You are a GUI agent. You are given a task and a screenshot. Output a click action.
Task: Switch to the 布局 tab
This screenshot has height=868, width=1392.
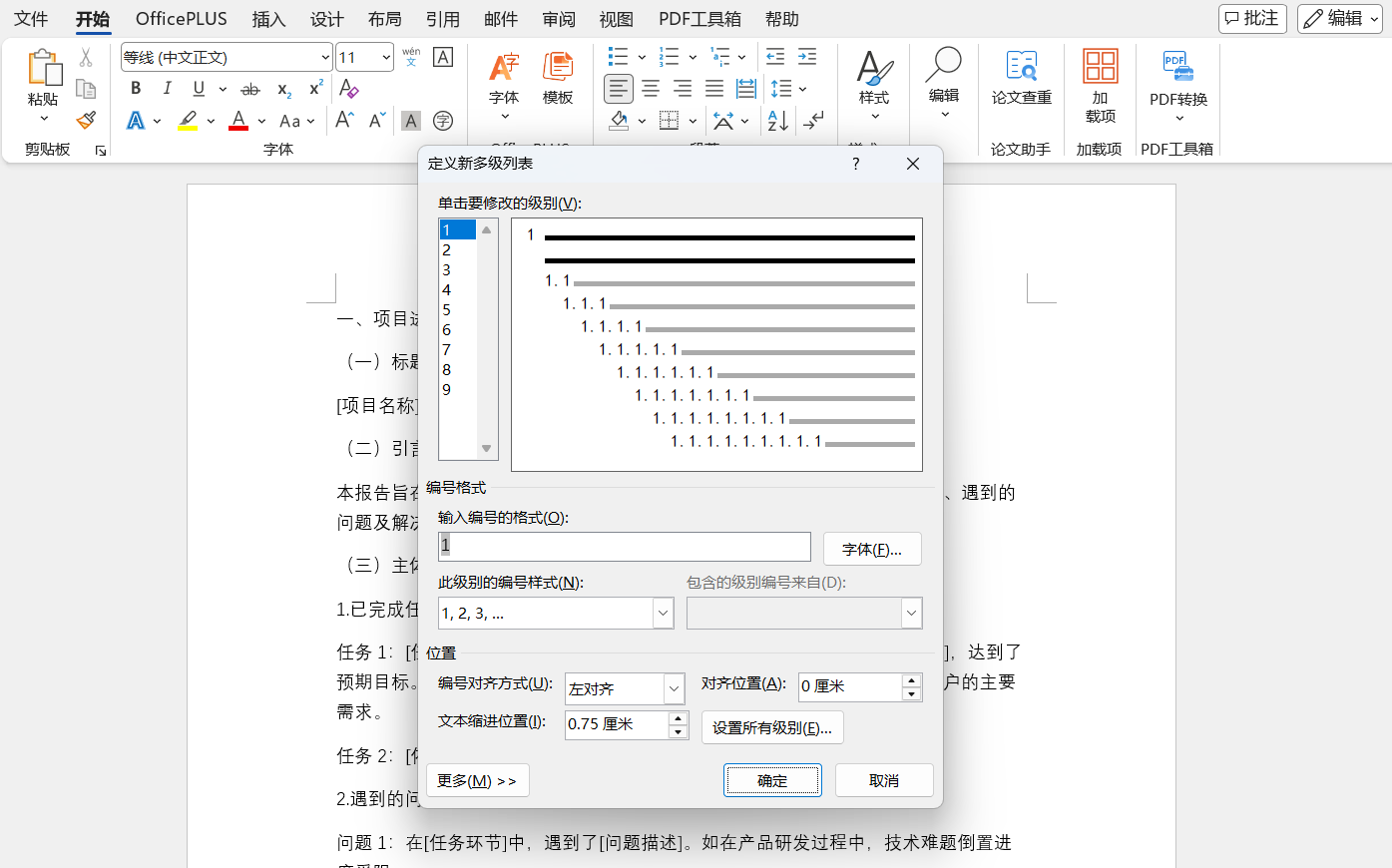coord(384,19)
